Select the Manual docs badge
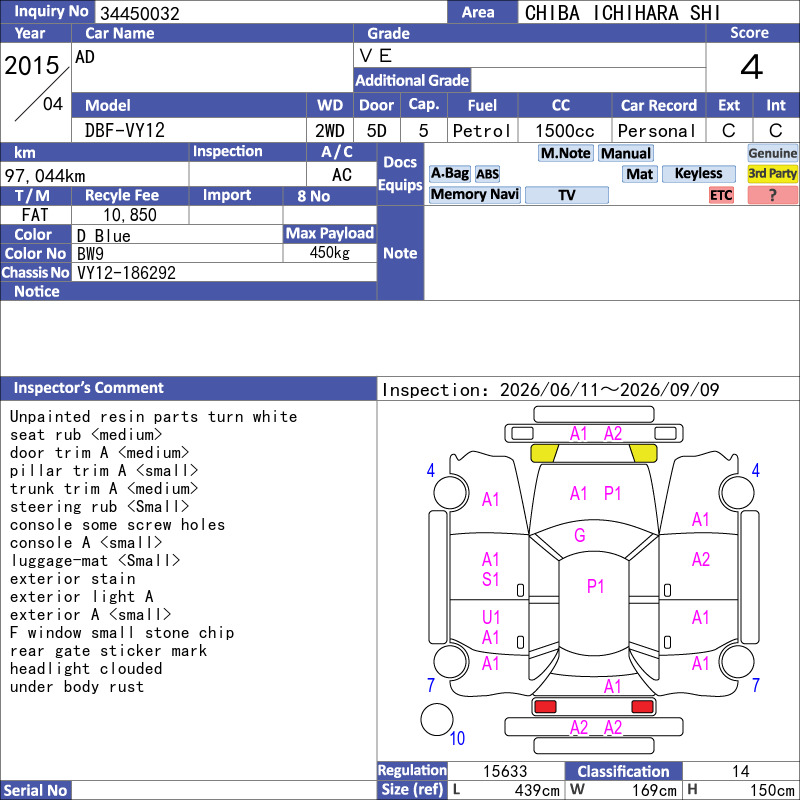Viewport: 800px width, 800px height. [x=626, y=153]
